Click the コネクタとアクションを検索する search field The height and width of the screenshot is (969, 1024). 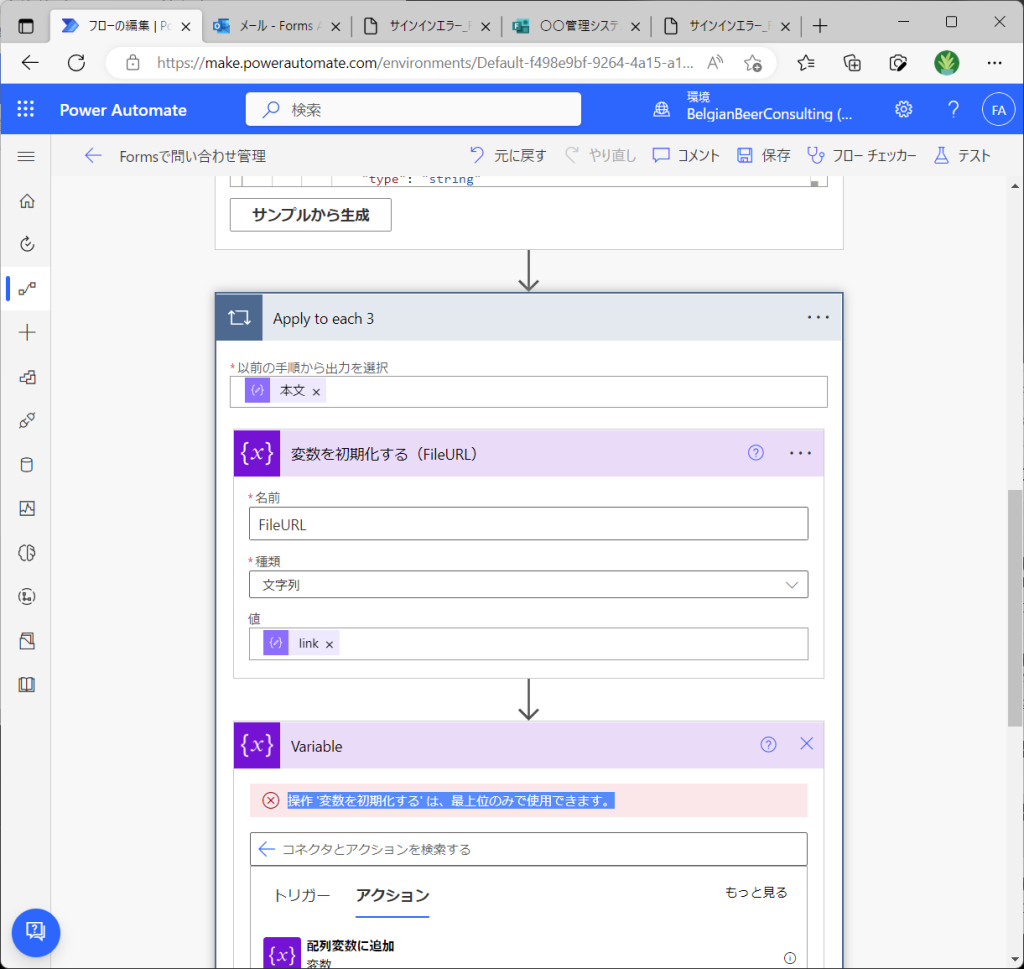528,849
